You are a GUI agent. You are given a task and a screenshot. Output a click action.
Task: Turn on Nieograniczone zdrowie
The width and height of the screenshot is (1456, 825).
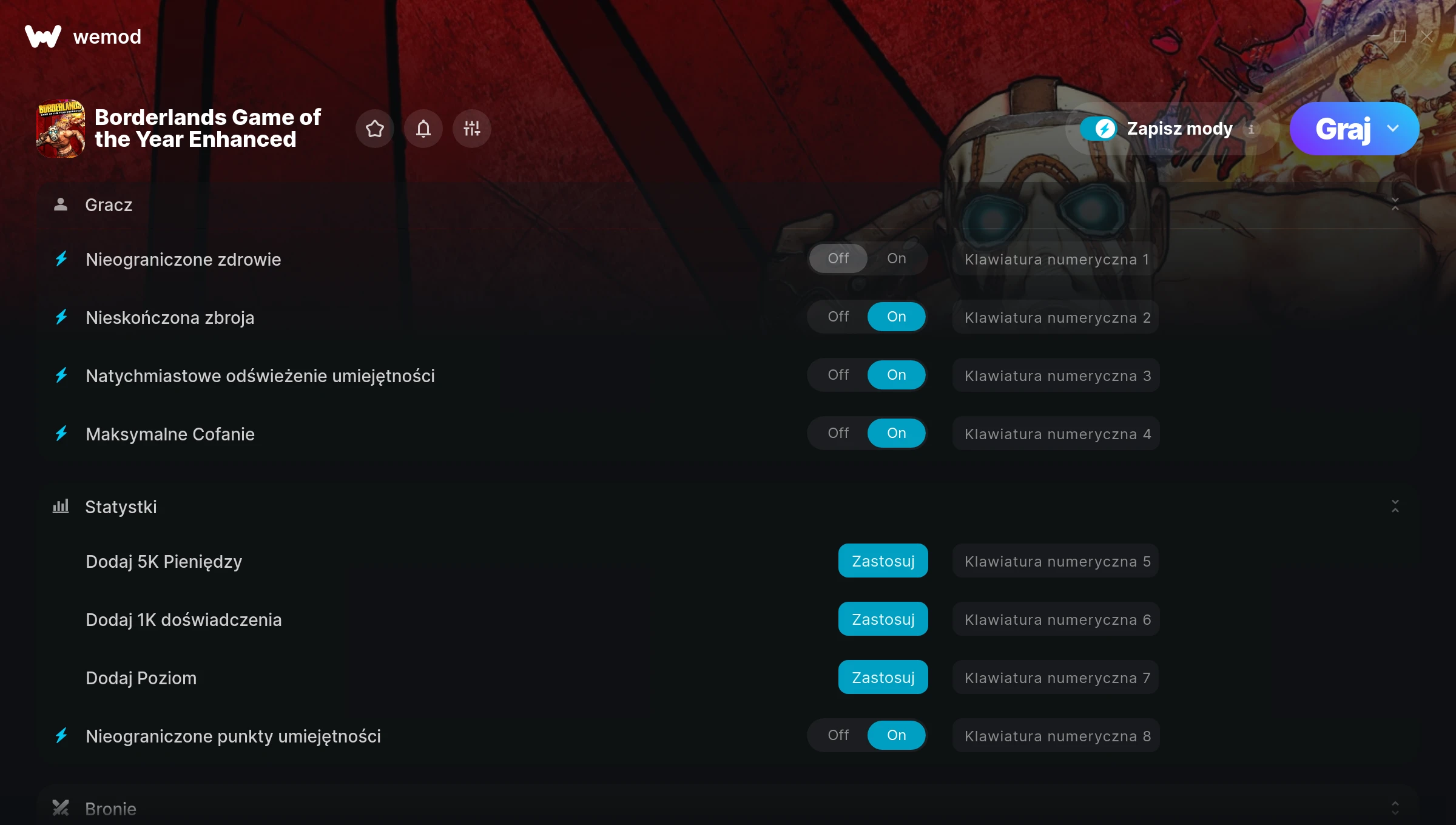click(x=897, y=258)
